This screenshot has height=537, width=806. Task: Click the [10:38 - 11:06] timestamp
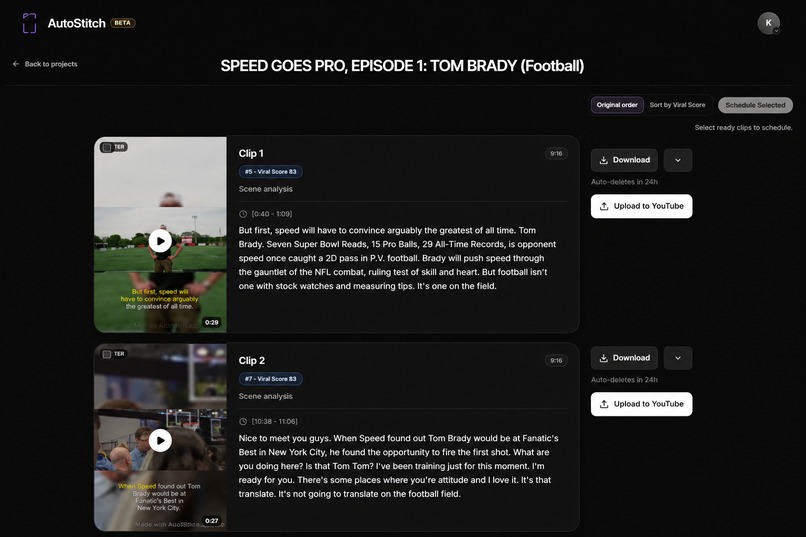(274, 421)
